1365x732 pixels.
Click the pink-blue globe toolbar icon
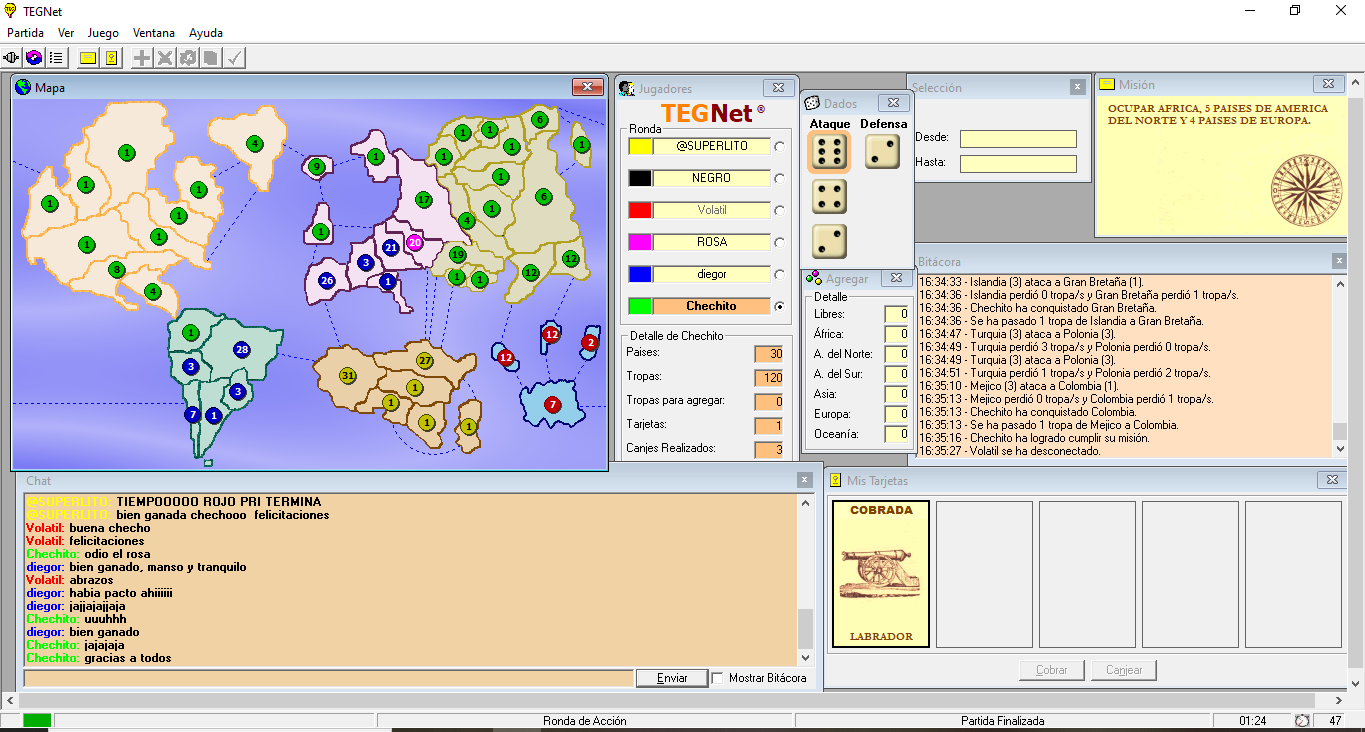[34, 58]
